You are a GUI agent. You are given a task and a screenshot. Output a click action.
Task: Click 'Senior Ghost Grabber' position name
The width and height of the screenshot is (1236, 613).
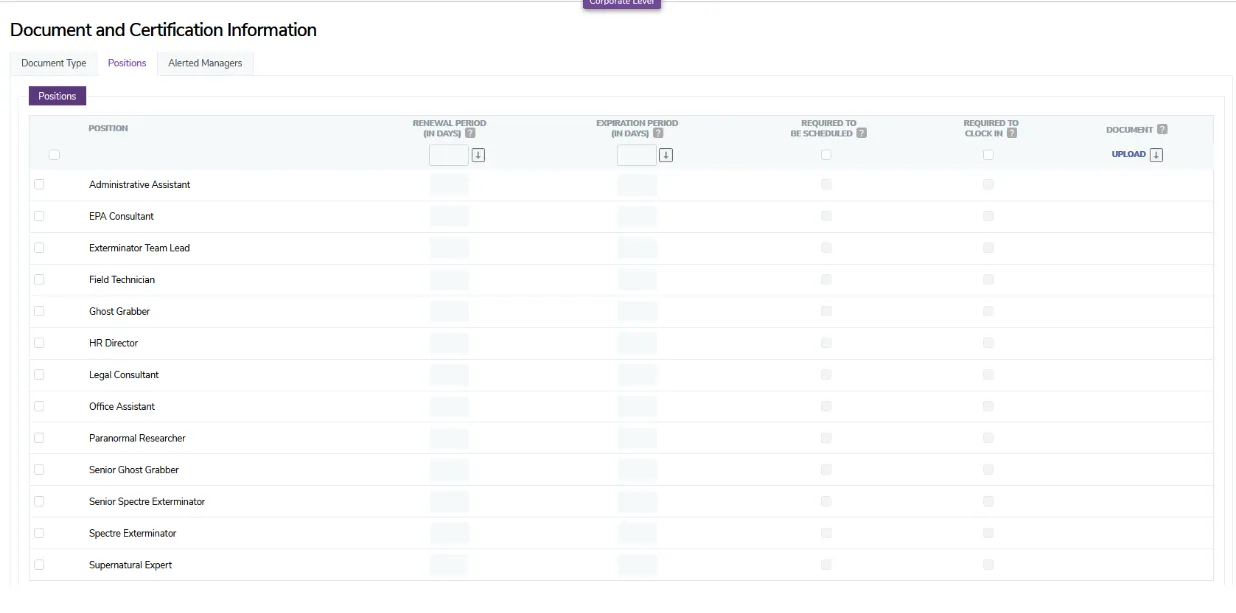(134, 470)
